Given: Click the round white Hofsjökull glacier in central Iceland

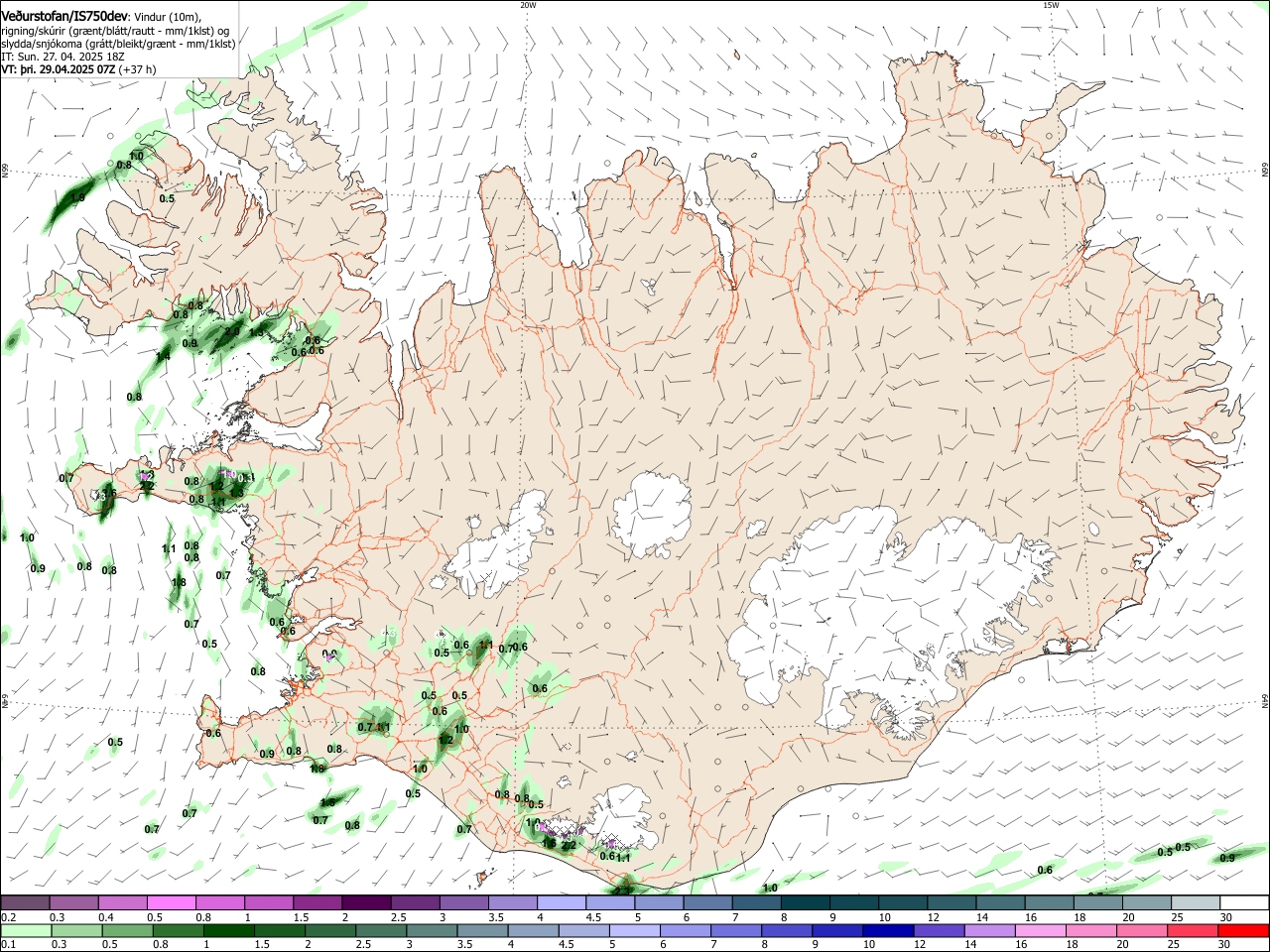Looking at the screenshot, I should (x=652, y=514).
